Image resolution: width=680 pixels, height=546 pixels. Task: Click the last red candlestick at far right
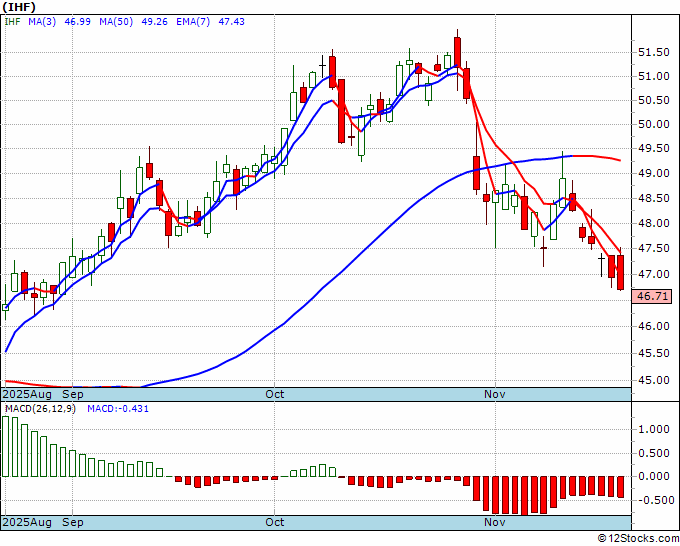(621, 272)
